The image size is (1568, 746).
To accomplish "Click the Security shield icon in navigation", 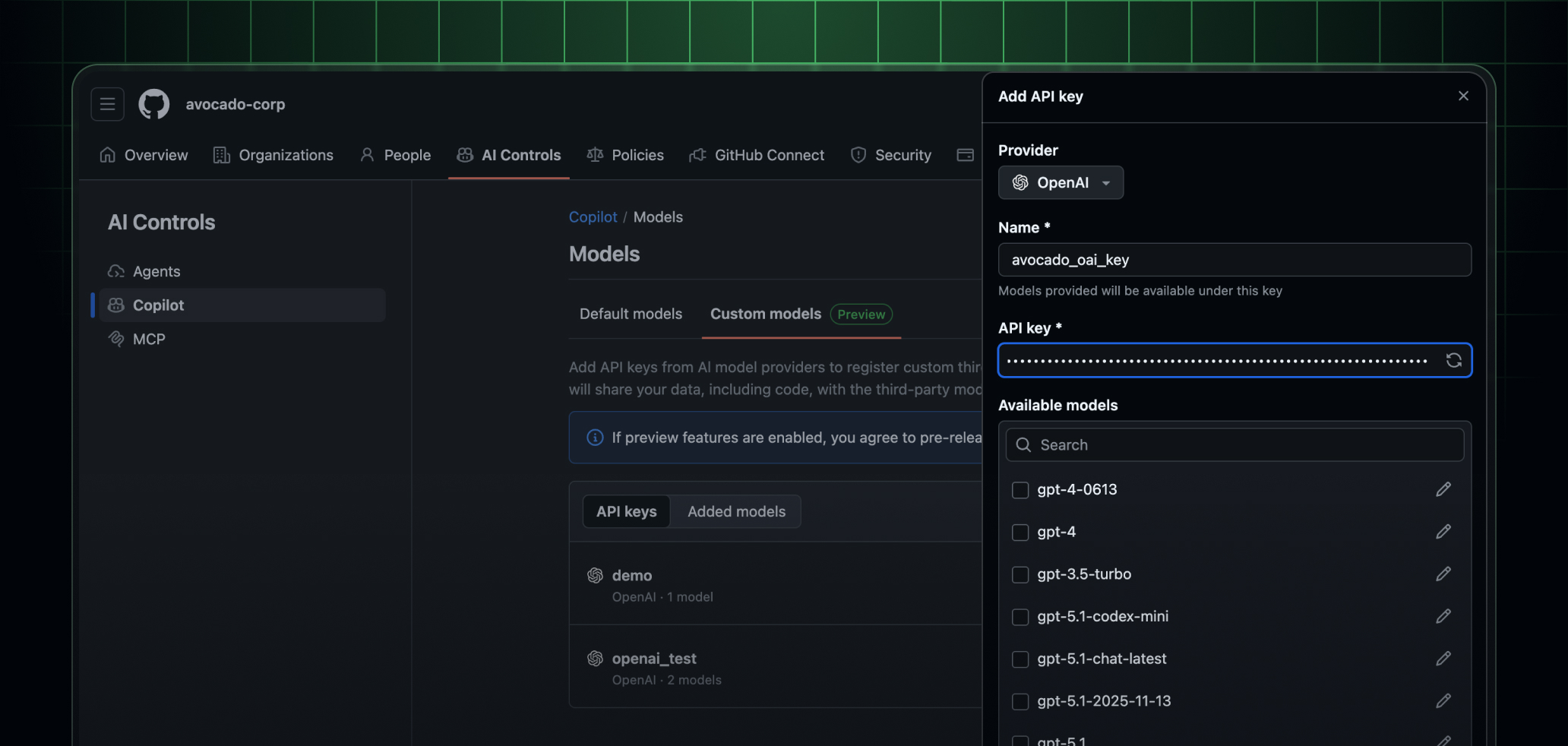I will (x=858, y=155).
